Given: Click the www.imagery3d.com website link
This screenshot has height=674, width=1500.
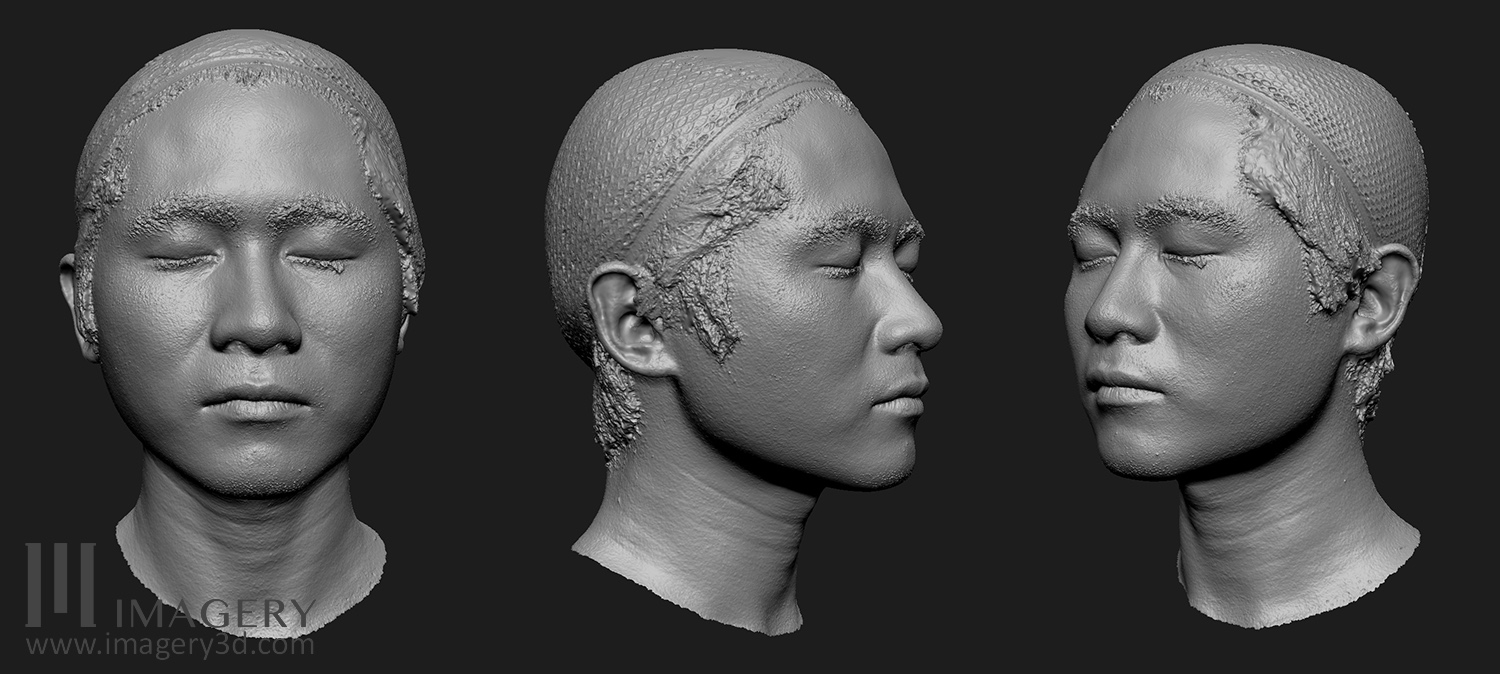Looking at the screenshot, I should (170, 646).
